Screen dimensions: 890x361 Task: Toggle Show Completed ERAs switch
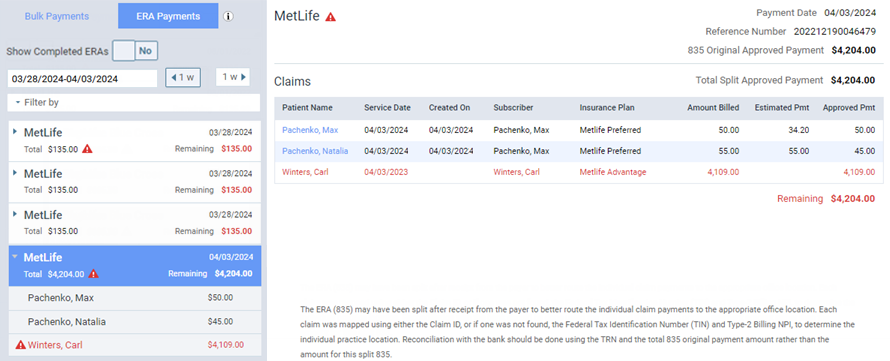pos(135,51)
